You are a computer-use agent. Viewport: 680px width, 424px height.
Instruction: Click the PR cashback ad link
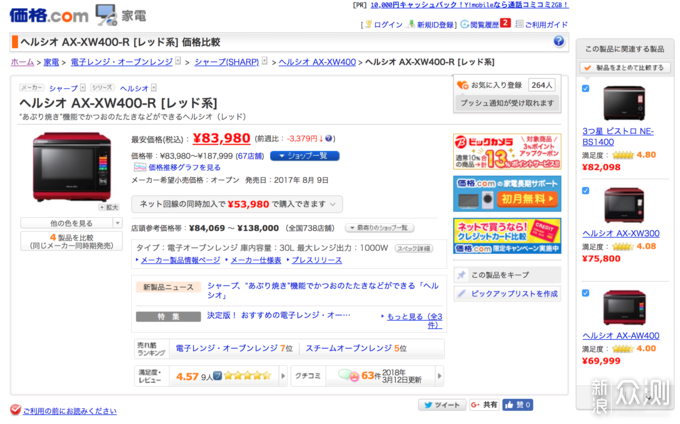click(x=469, y=5)
